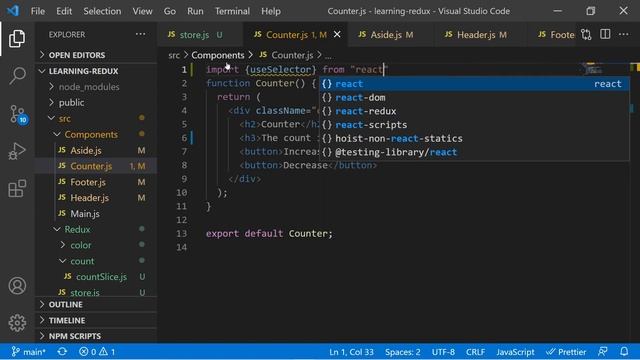
Task: Open the Terminal menu
Action: click(232, 11)
